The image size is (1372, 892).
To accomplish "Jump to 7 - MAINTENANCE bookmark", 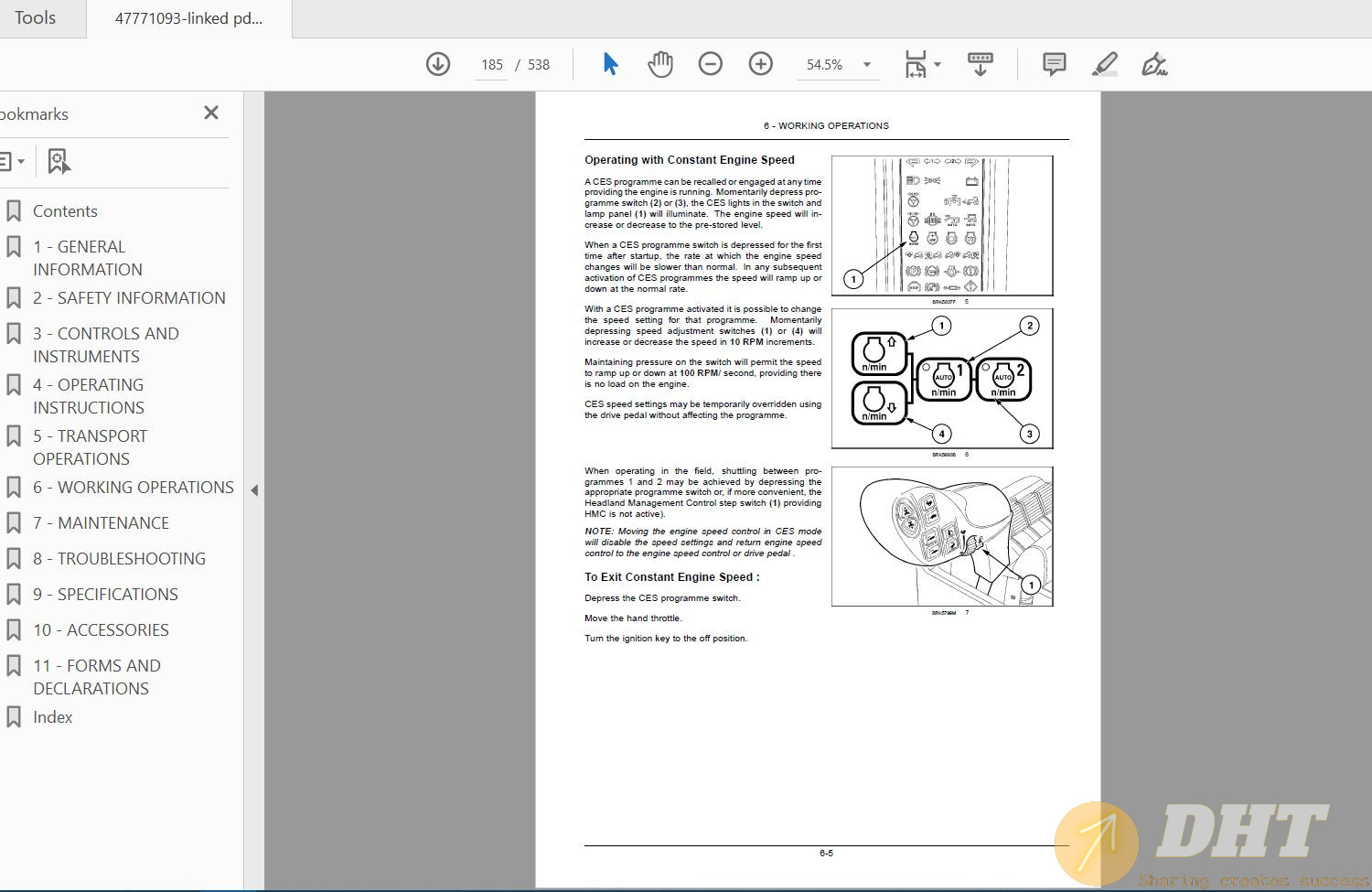I will 113,523.
